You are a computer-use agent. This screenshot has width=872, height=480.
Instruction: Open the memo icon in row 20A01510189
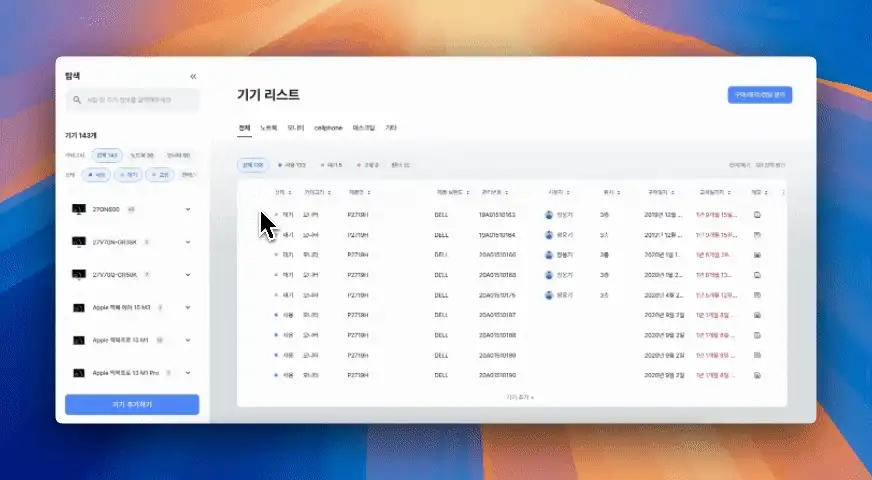(757, 355)
